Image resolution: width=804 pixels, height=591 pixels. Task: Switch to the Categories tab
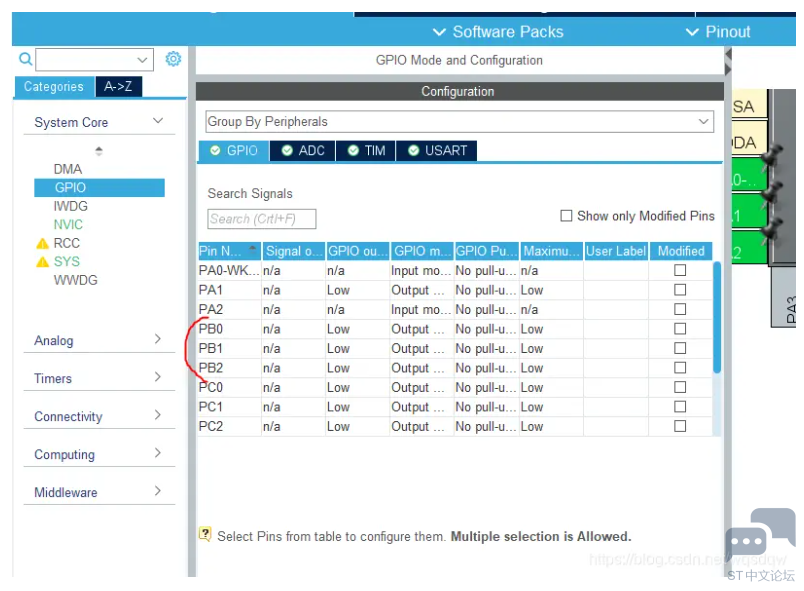pos(54,87)
